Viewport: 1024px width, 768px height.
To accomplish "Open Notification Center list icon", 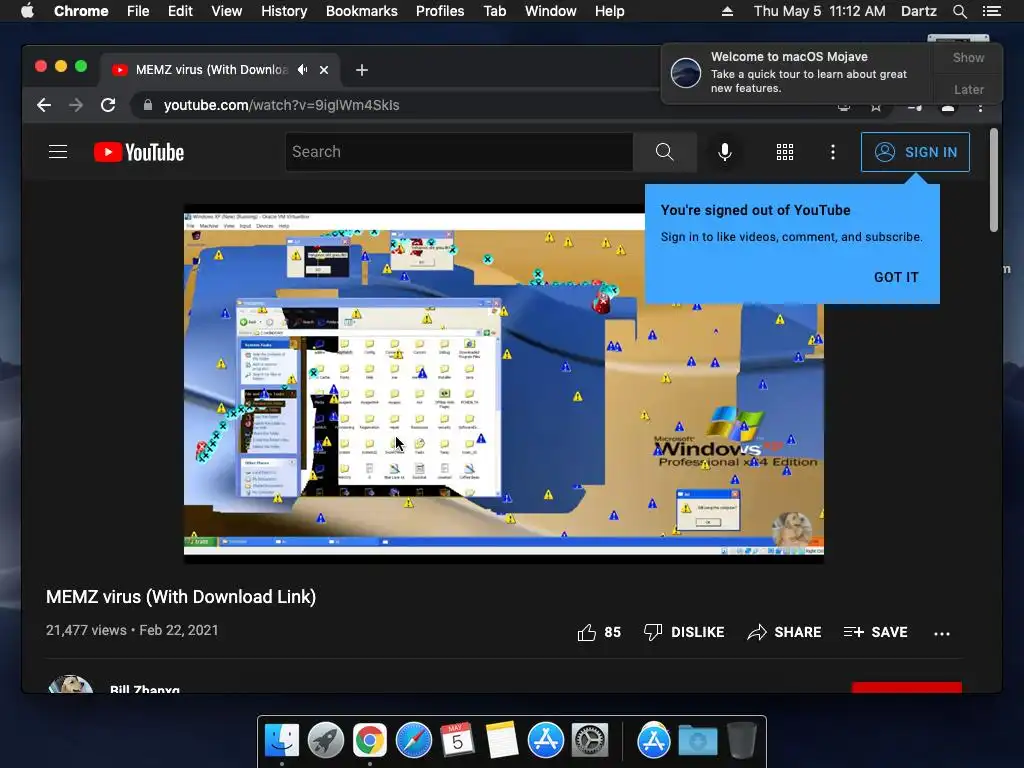I will click(992, 11).
